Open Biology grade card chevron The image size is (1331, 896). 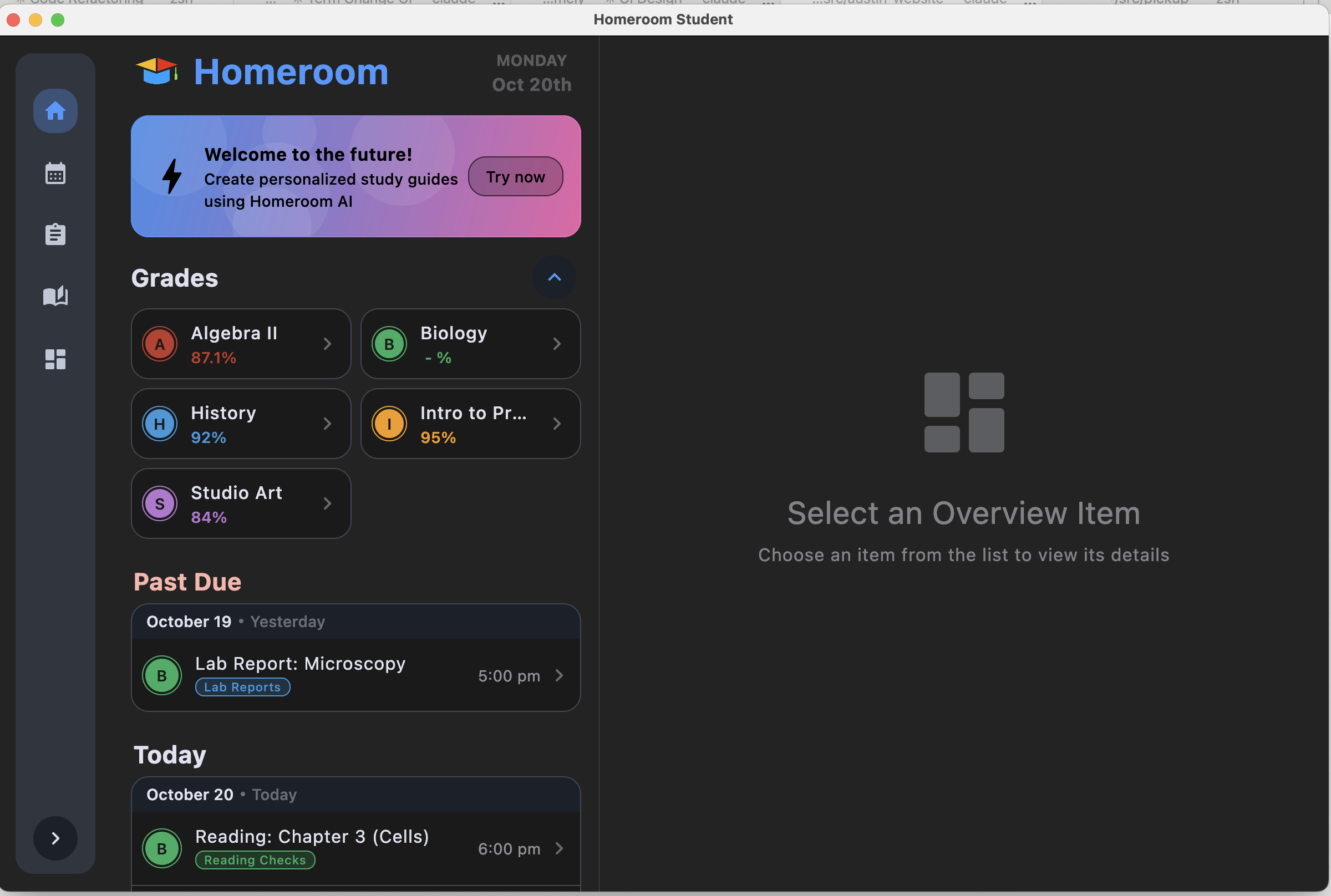[557, 344]
